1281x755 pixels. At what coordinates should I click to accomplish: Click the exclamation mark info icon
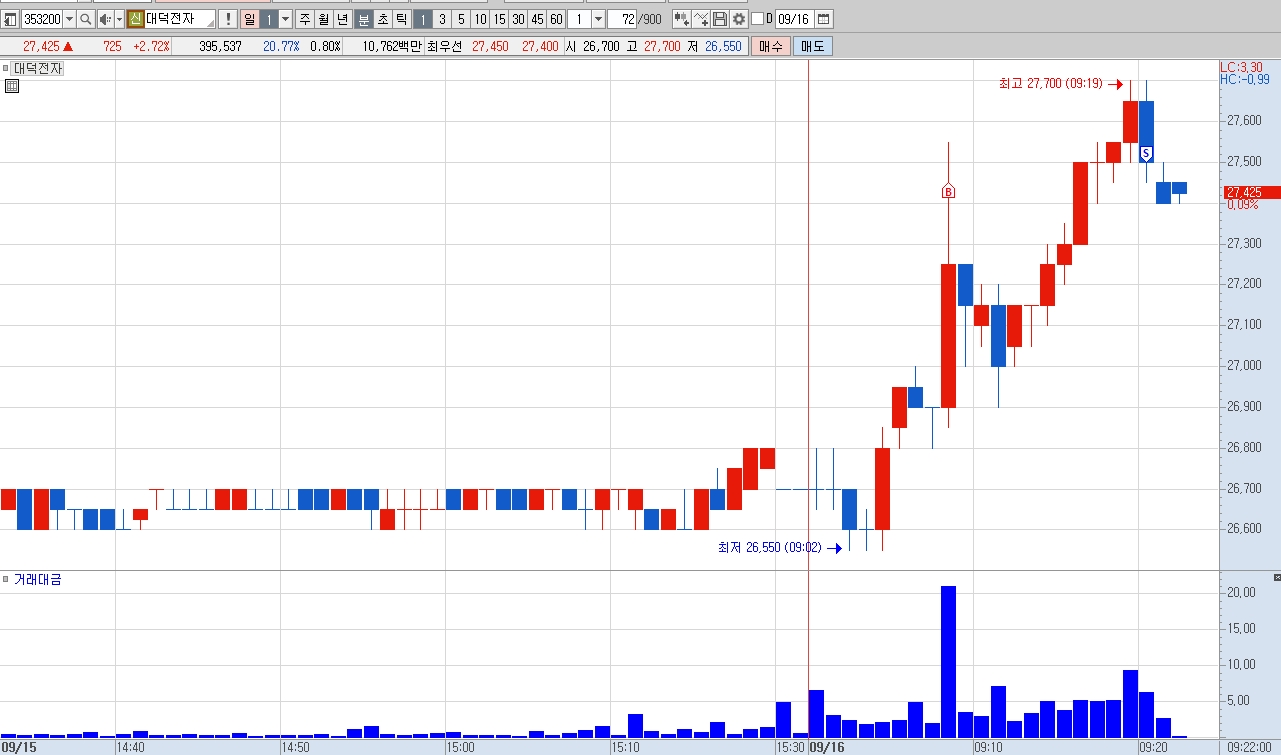[x=227, y=19]
